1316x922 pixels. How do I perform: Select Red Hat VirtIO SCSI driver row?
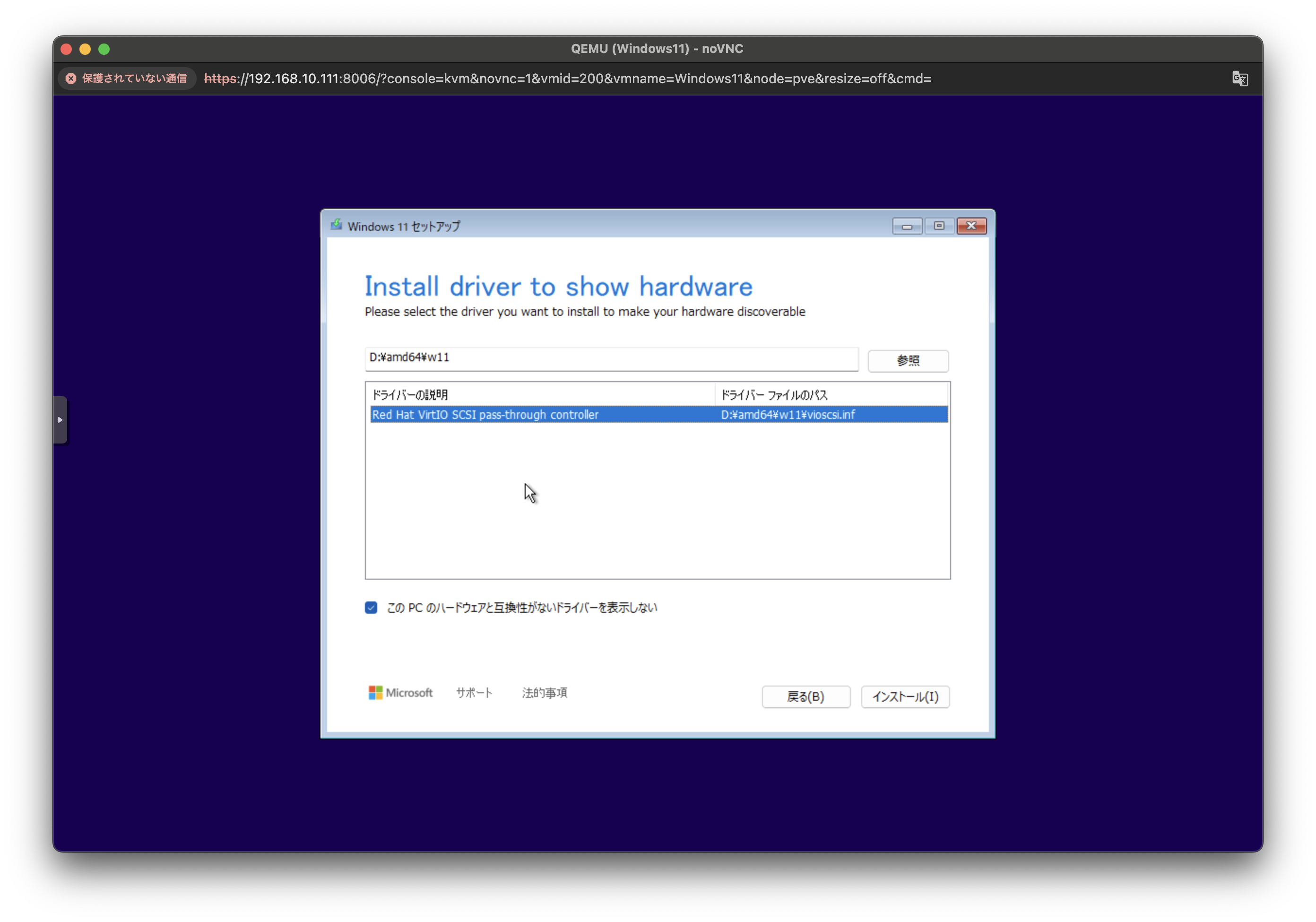point(539,415)
